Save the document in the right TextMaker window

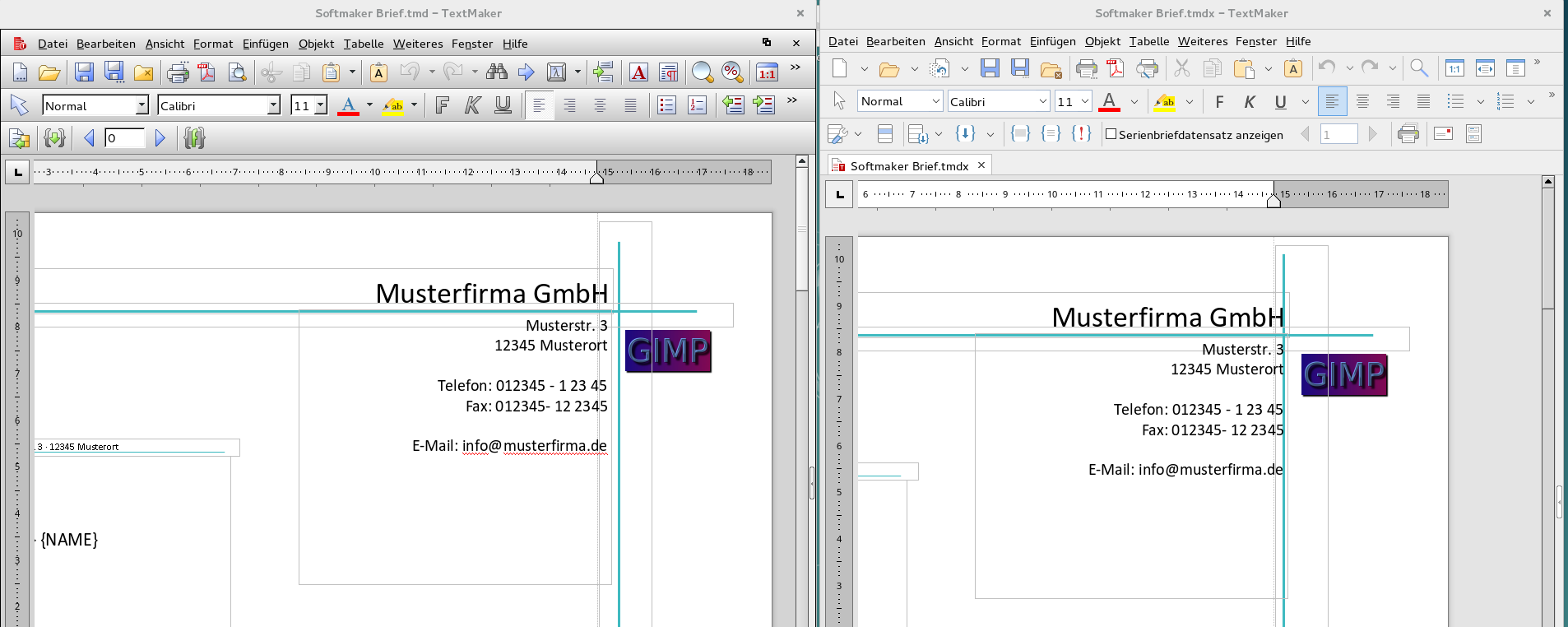coord(990,67)
